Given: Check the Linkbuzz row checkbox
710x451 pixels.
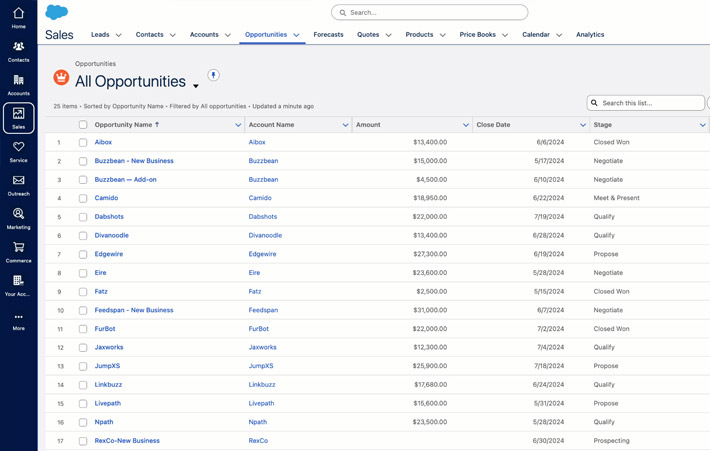Looking at the screenshot, I should (x=83, y=385).
